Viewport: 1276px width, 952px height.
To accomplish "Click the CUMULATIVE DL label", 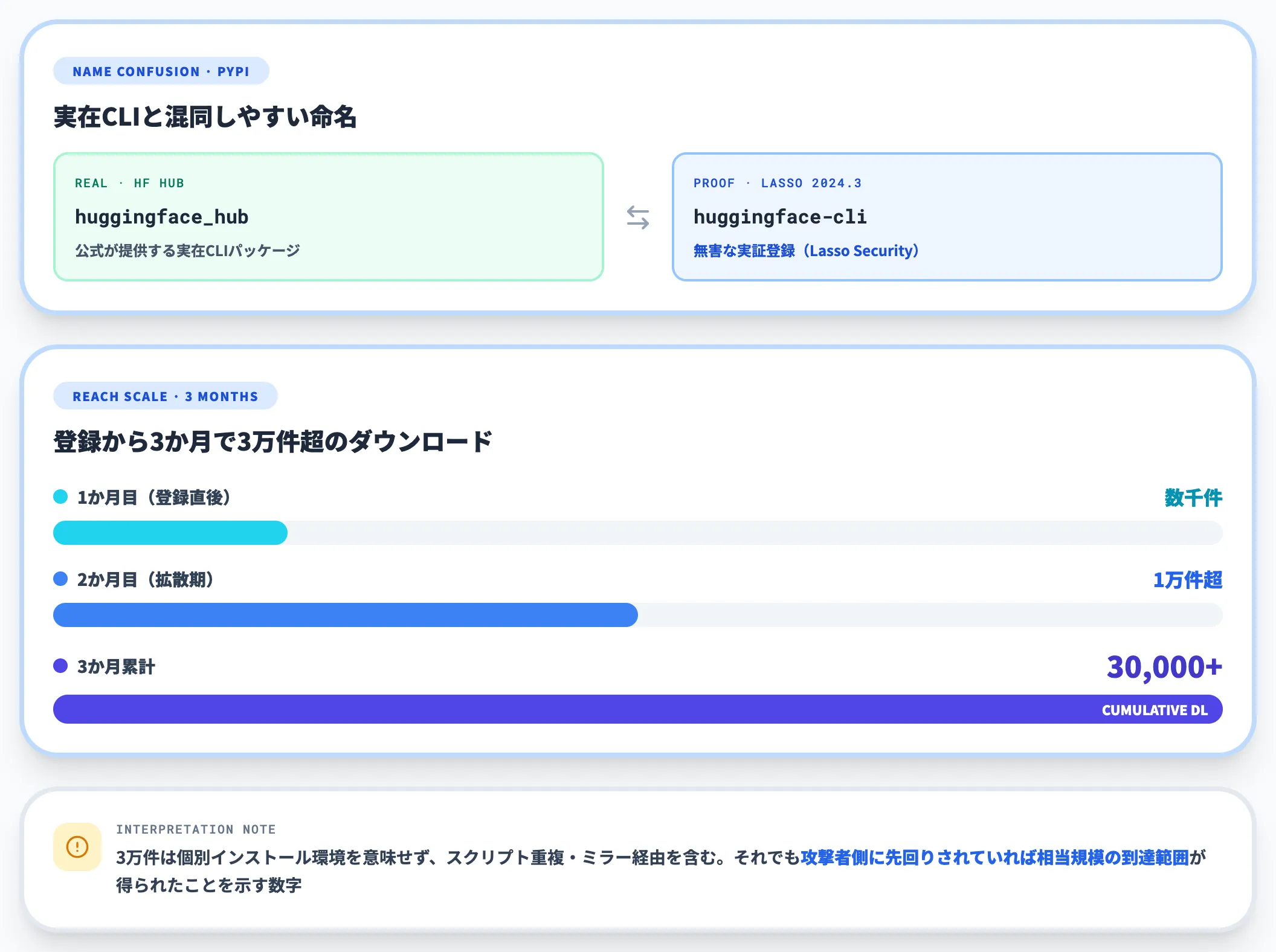I will (x=1155, y=710).
